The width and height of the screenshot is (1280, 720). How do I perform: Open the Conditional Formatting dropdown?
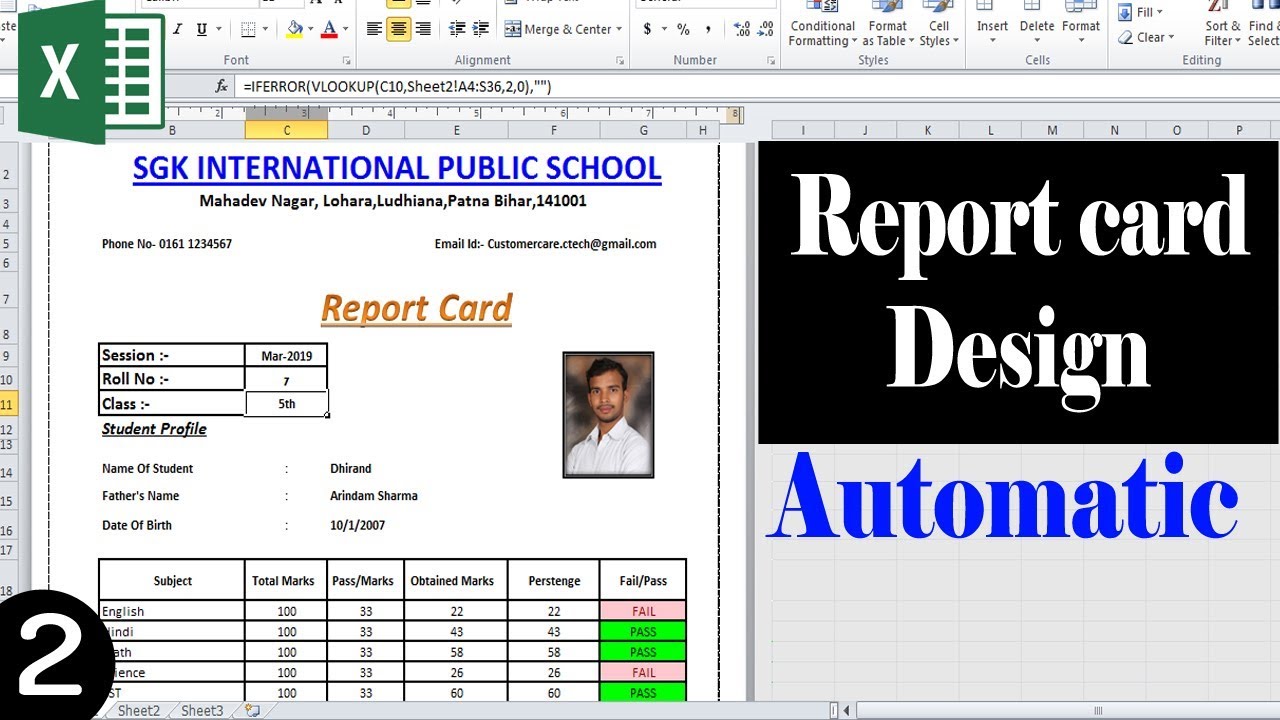pos(822,34)
